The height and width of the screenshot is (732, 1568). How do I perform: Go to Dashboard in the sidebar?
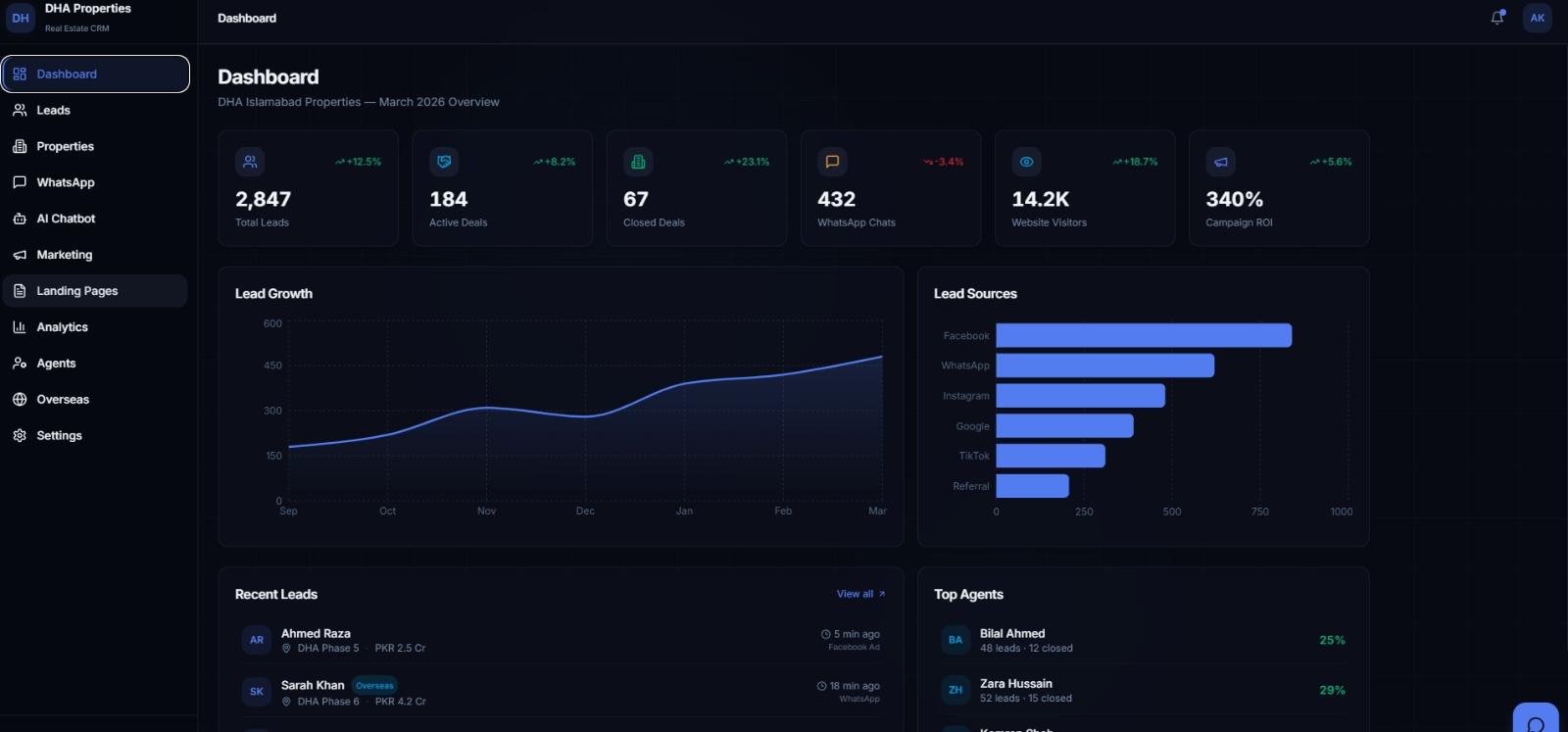click(x=95, y=73)
